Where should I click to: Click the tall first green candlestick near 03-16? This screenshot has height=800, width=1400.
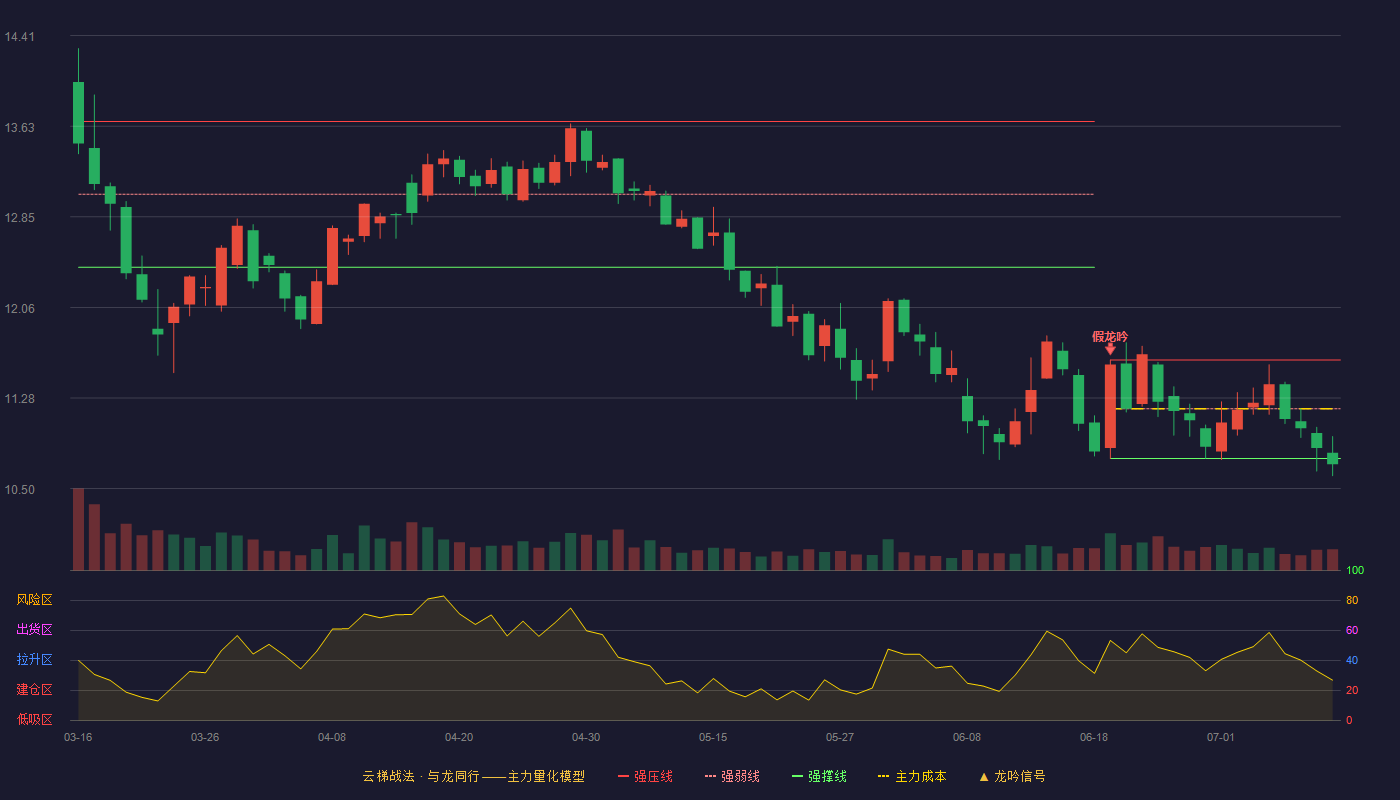point(78,112)
